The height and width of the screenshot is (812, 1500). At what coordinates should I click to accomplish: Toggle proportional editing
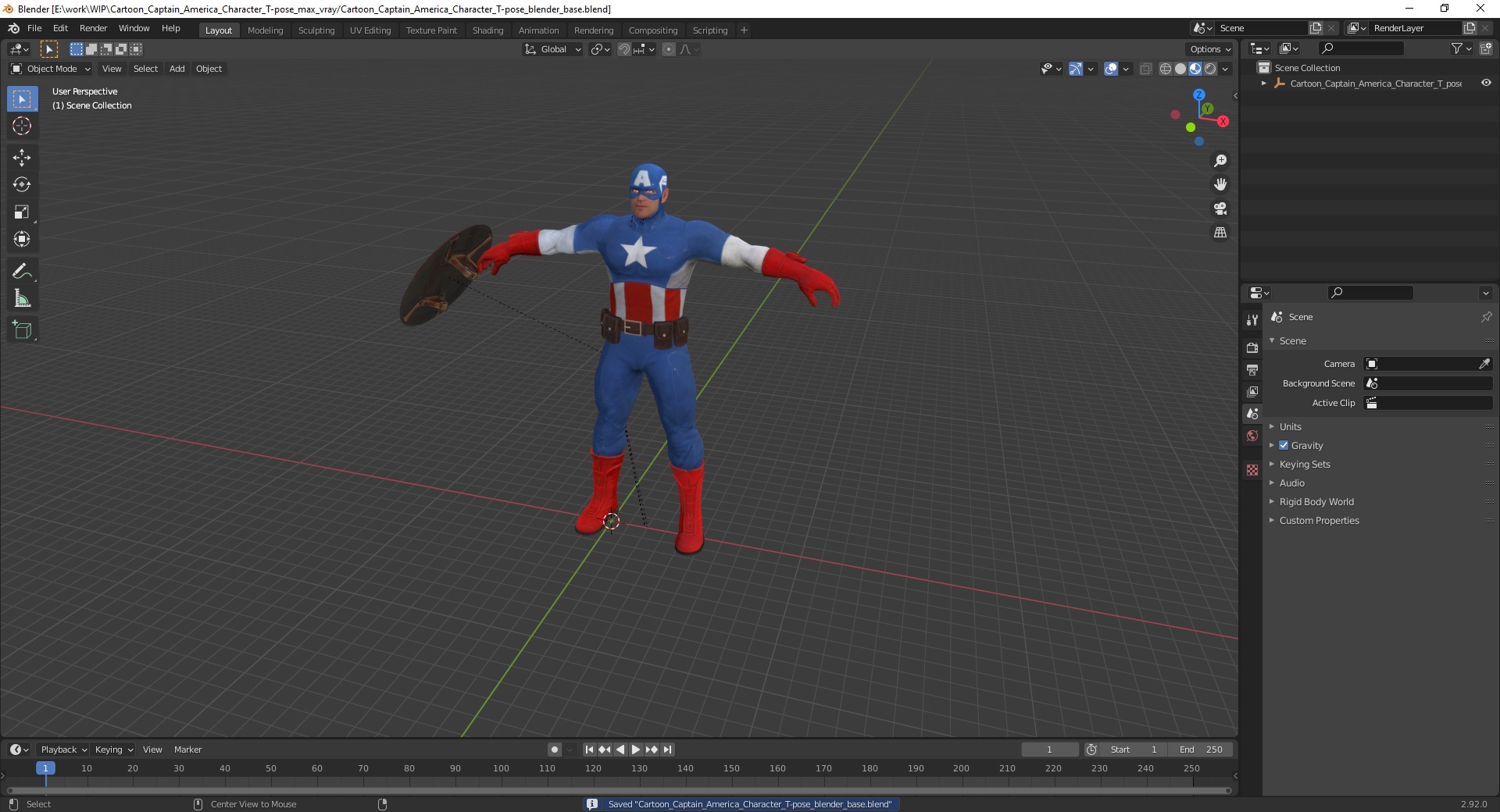click(x=669, y=49)
